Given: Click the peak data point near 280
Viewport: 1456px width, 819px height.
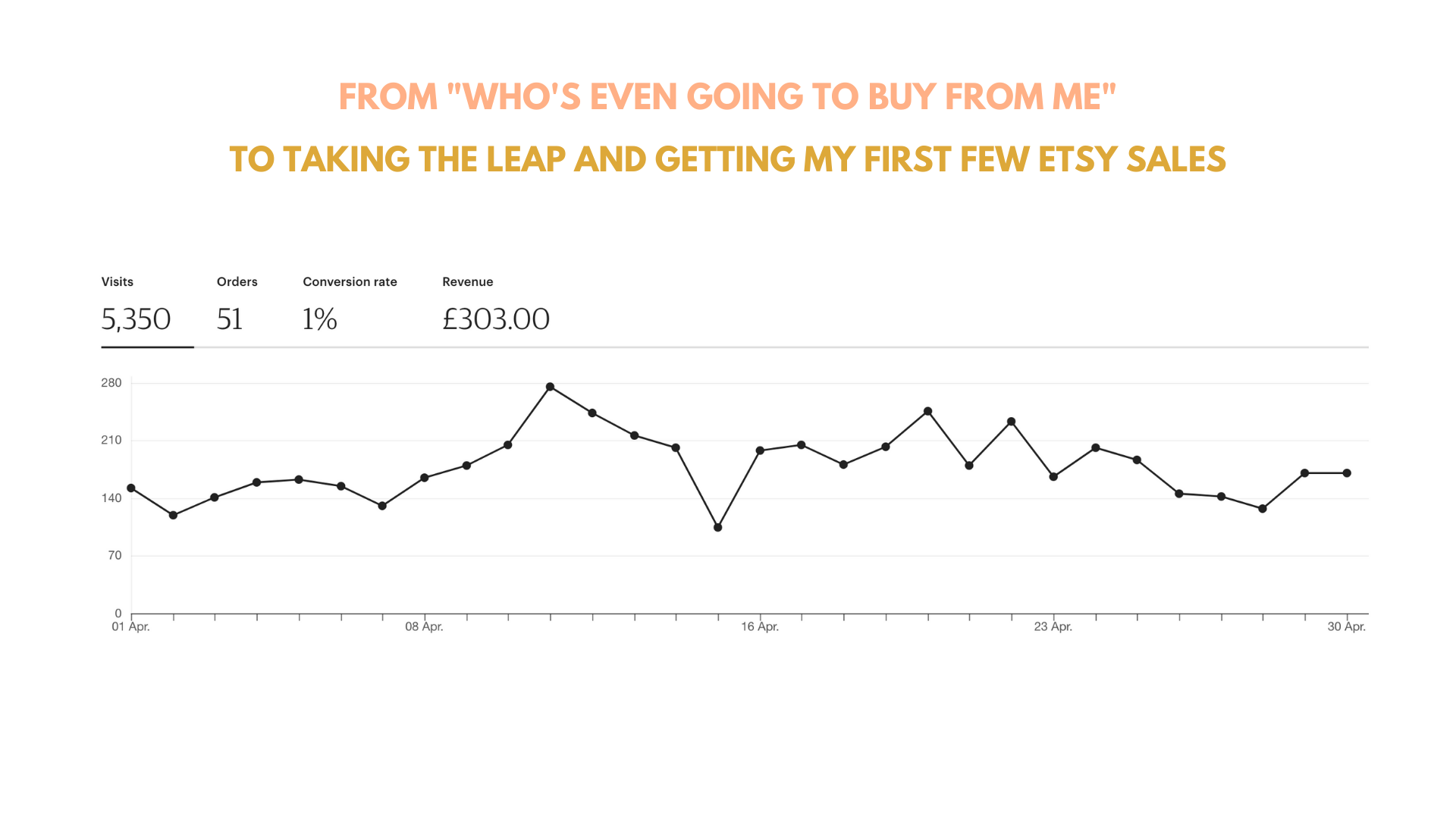Looking at the screenshot, I should [550, 387].
